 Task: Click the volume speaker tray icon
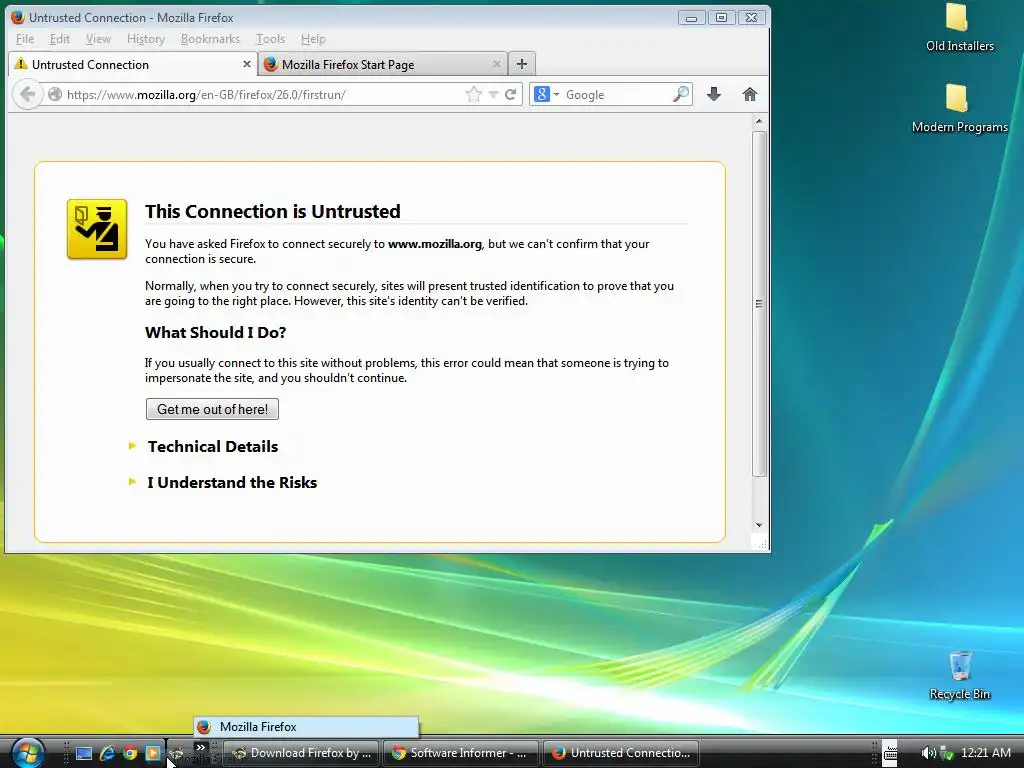pos(928,753)
